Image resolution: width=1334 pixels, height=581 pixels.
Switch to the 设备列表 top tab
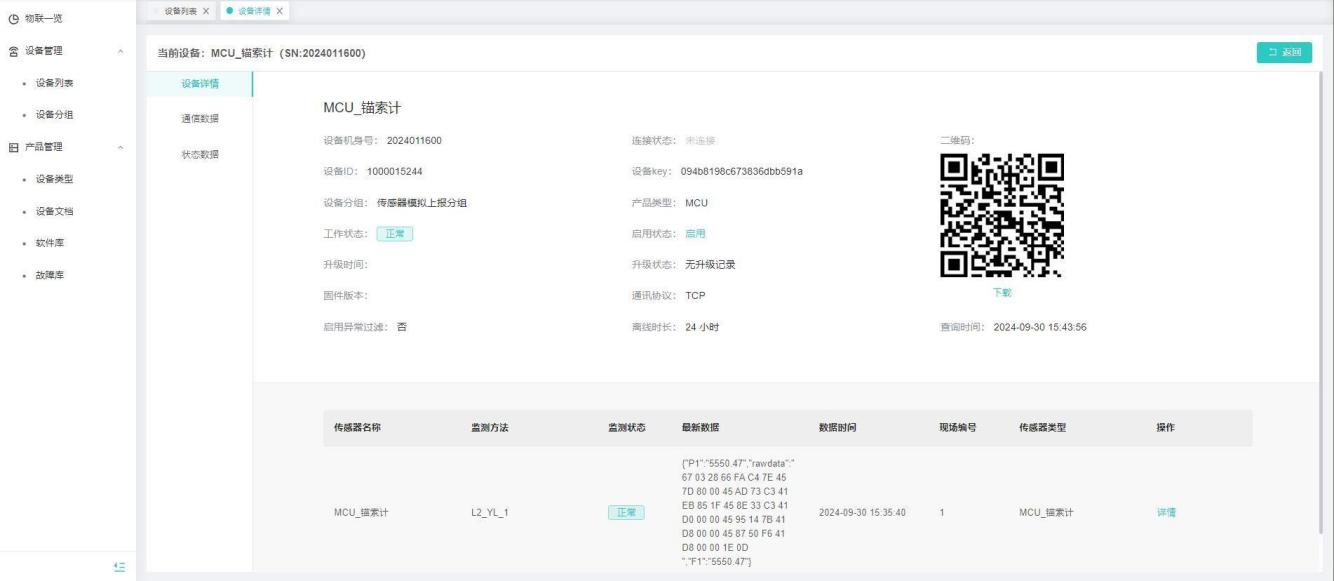point(181,11)
